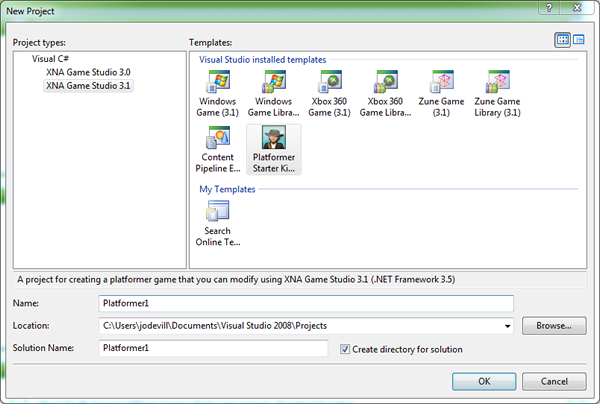This screenshot has width=600, height=404.
Task: Select the Platformer Starter Kit template
Action: [274, 150]
